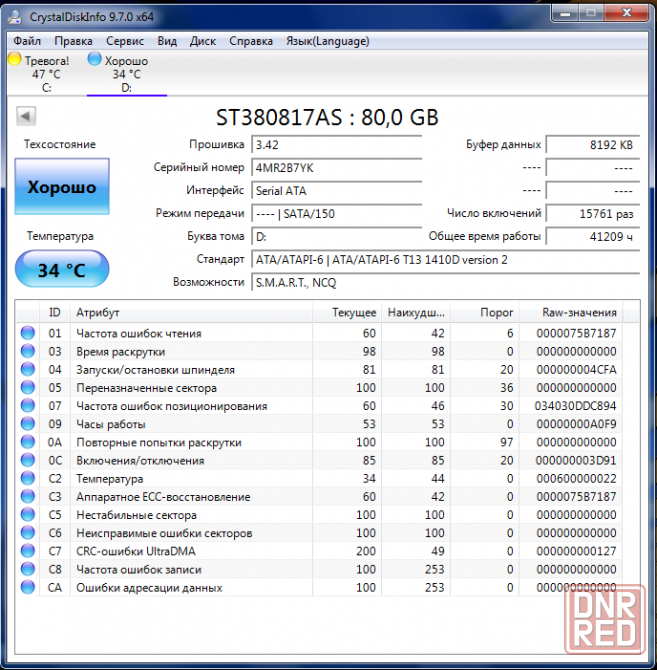Image resolution: width=657 pixels, height=670 pixels.
Task: Open the Диск menu
Action: coord(202,41)
